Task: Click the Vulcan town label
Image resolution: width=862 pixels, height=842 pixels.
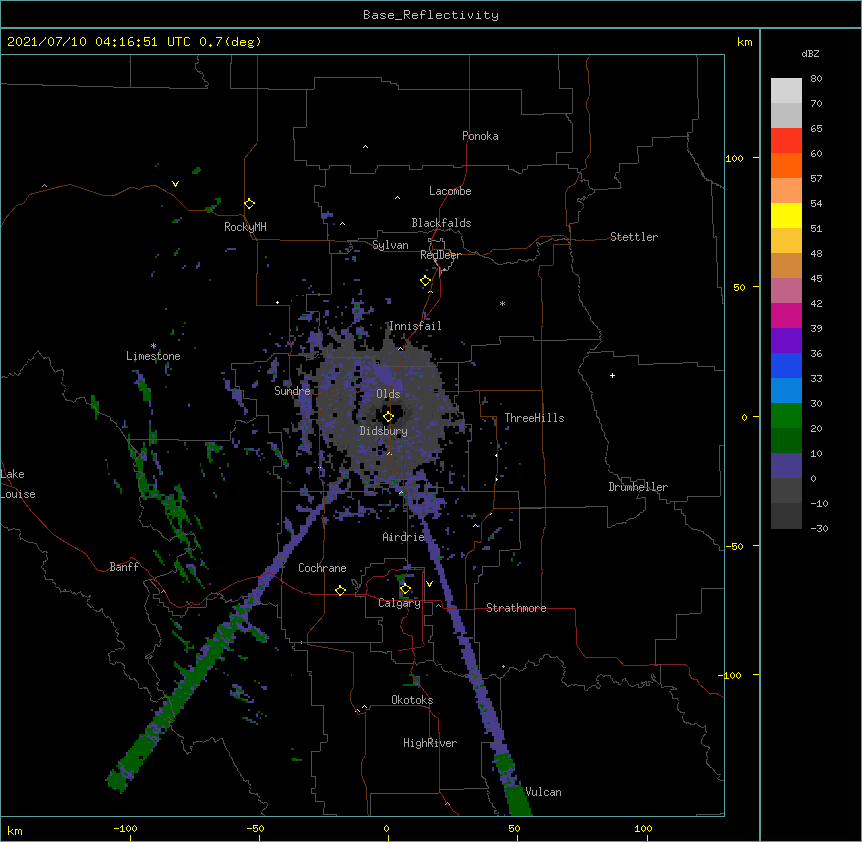Action: coord(543,792)
